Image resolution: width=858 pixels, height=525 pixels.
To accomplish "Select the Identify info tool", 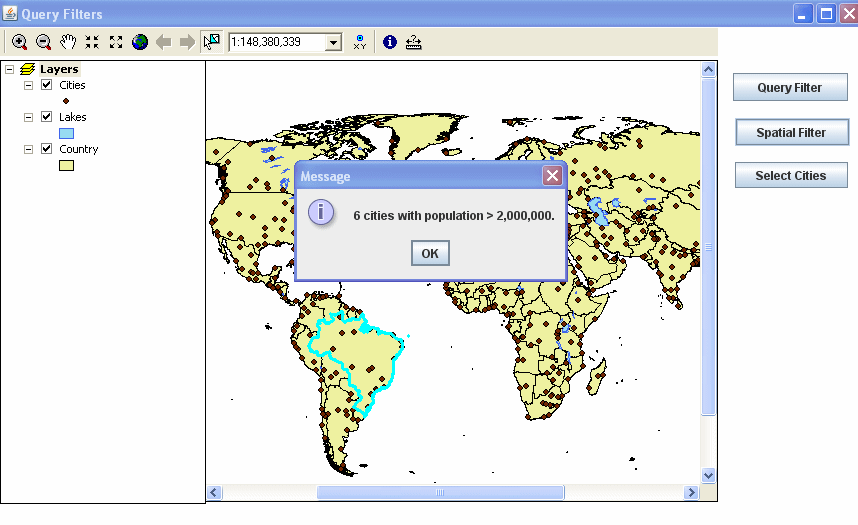I will click(390, 42).
